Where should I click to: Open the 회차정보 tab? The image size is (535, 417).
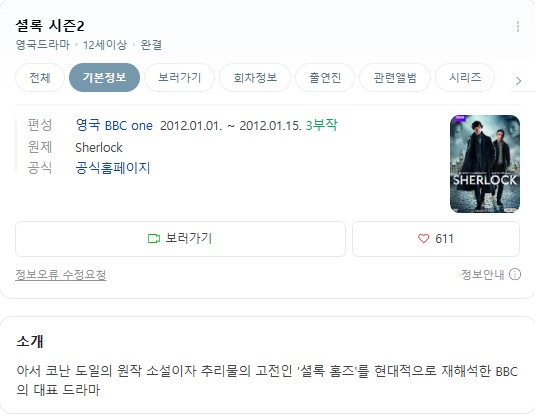255,78
